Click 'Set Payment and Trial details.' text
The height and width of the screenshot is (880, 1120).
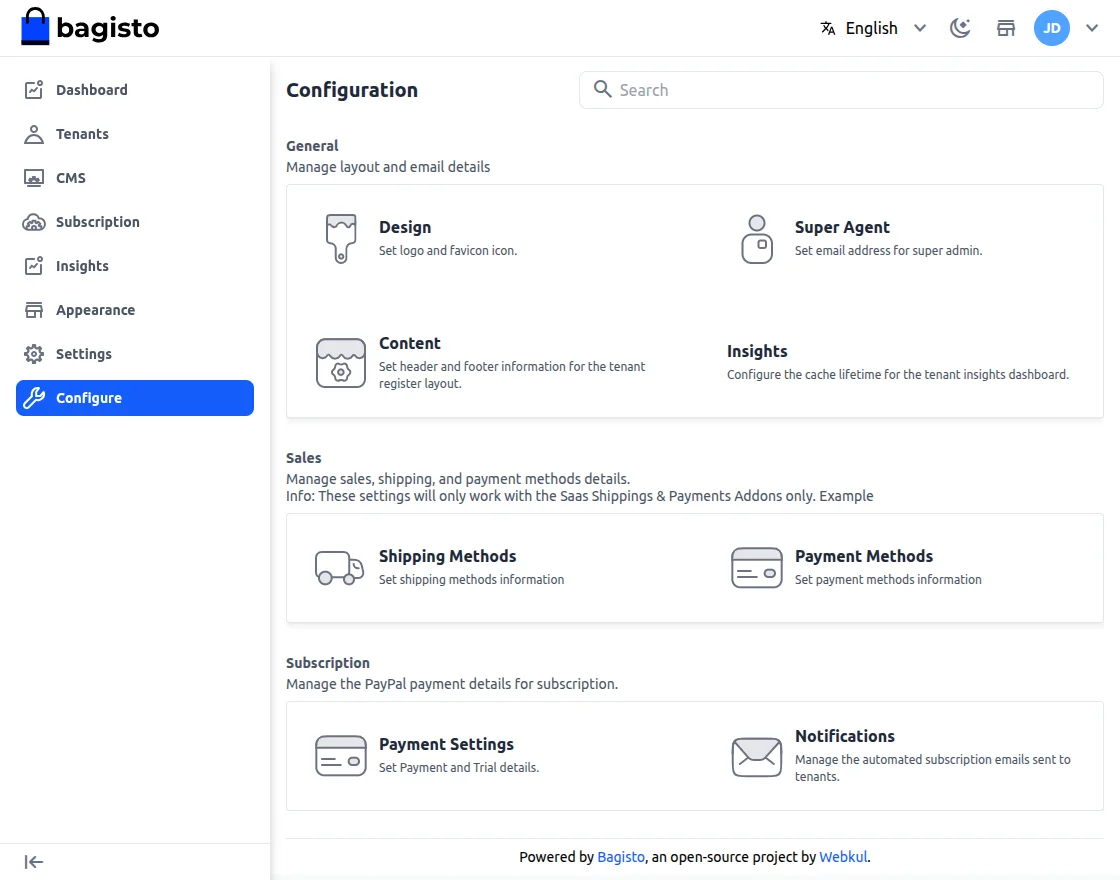click(x=459, y=767)
